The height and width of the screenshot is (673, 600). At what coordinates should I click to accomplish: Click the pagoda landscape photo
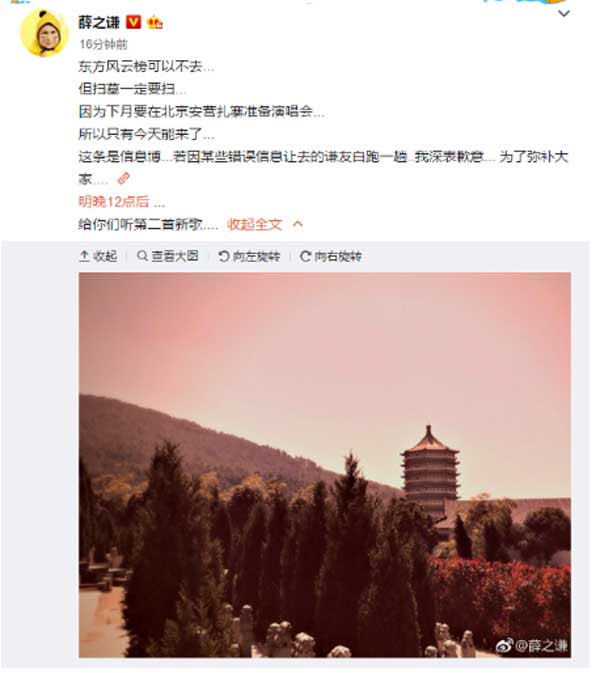click(324, 465)
